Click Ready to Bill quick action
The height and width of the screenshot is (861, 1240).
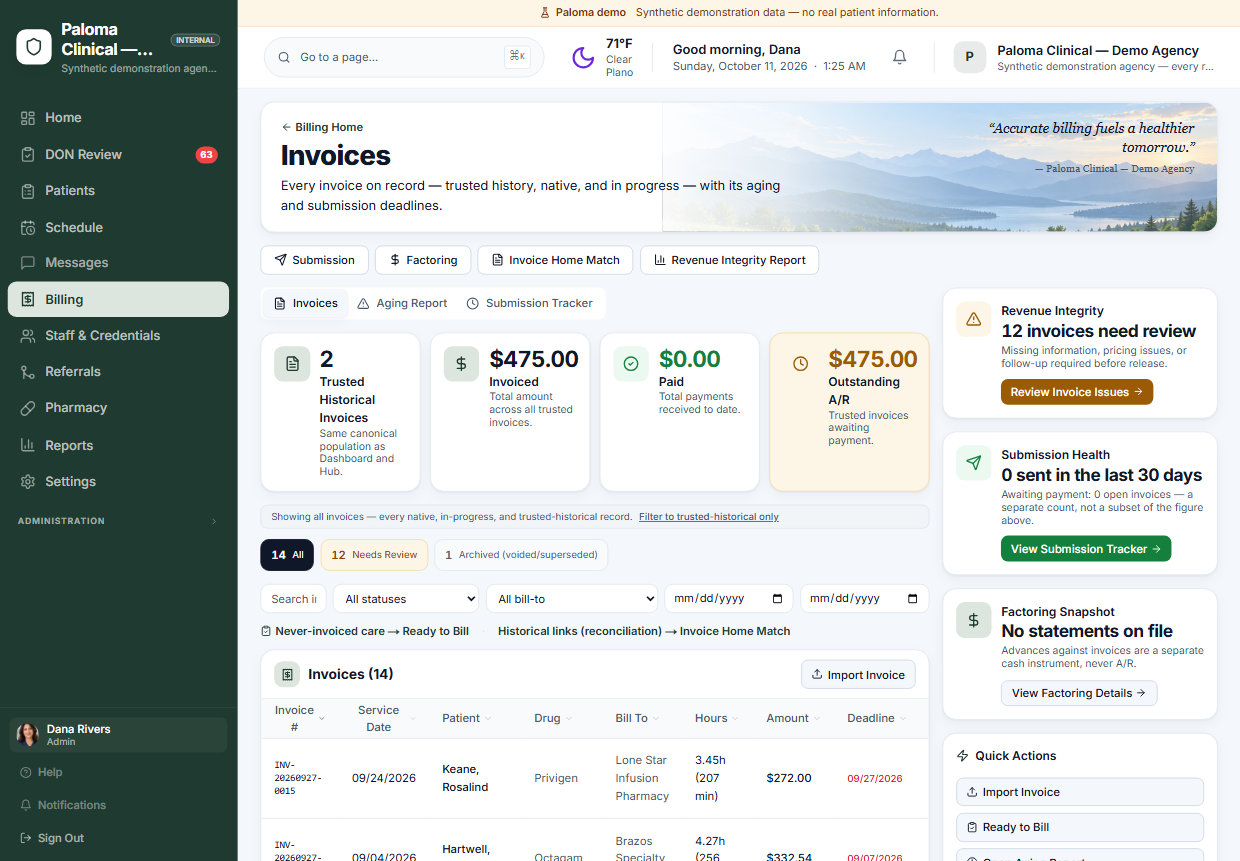point(1080,827)
